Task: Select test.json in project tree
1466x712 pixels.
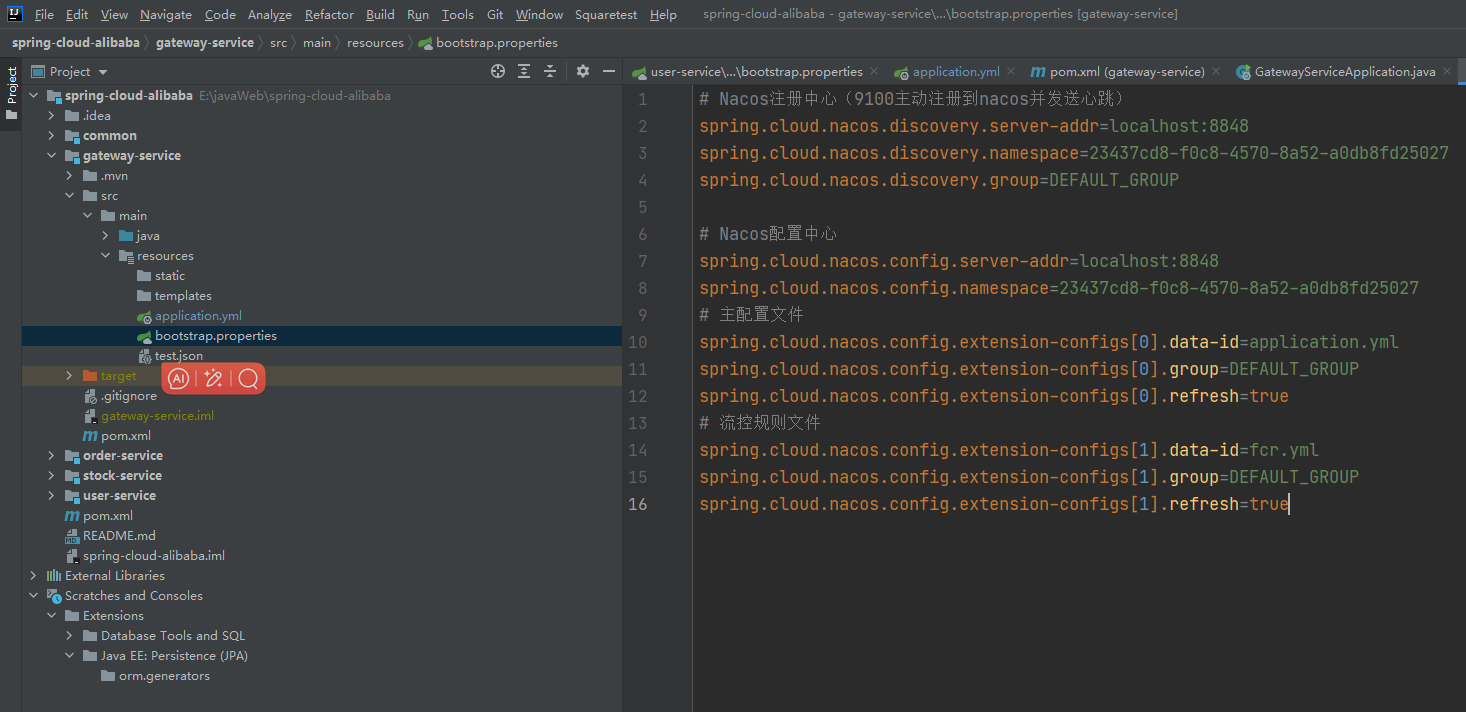Action: pyautogui.click(x=171, y=356)
